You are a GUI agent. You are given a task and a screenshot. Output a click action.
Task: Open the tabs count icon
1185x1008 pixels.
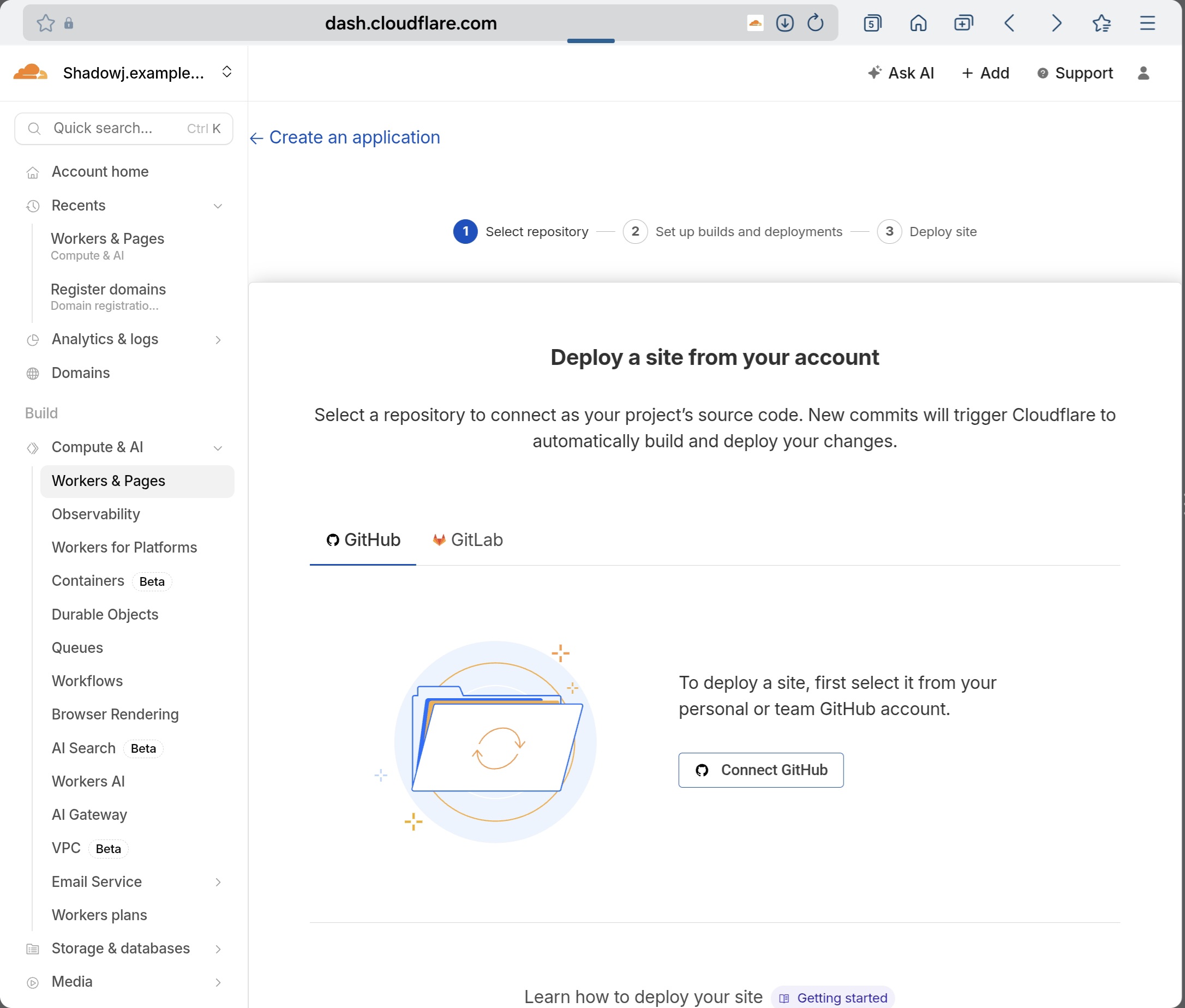pyautogui.click(x=872, y=23)
